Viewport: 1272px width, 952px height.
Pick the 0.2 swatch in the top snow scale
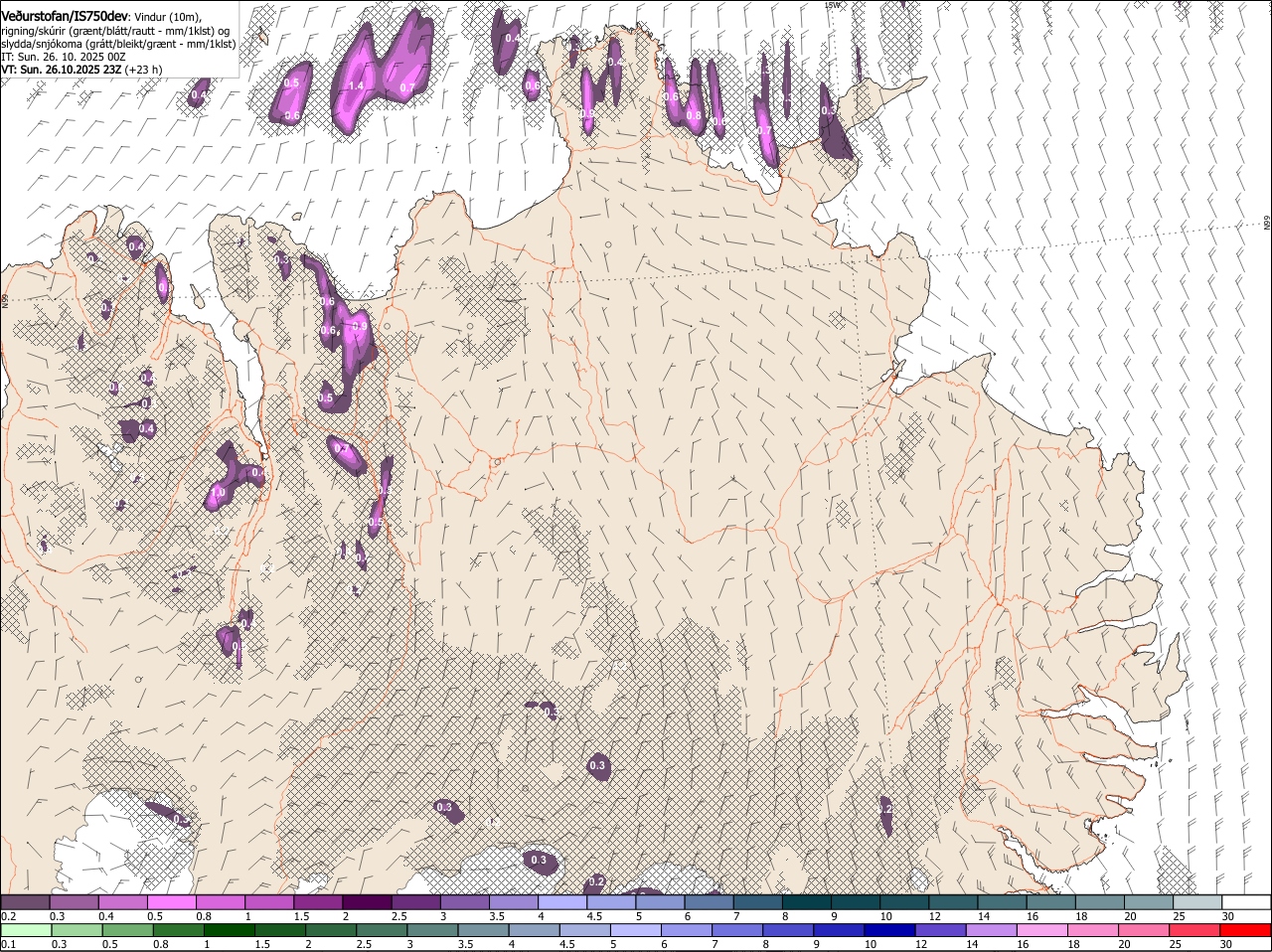point(25,901)
